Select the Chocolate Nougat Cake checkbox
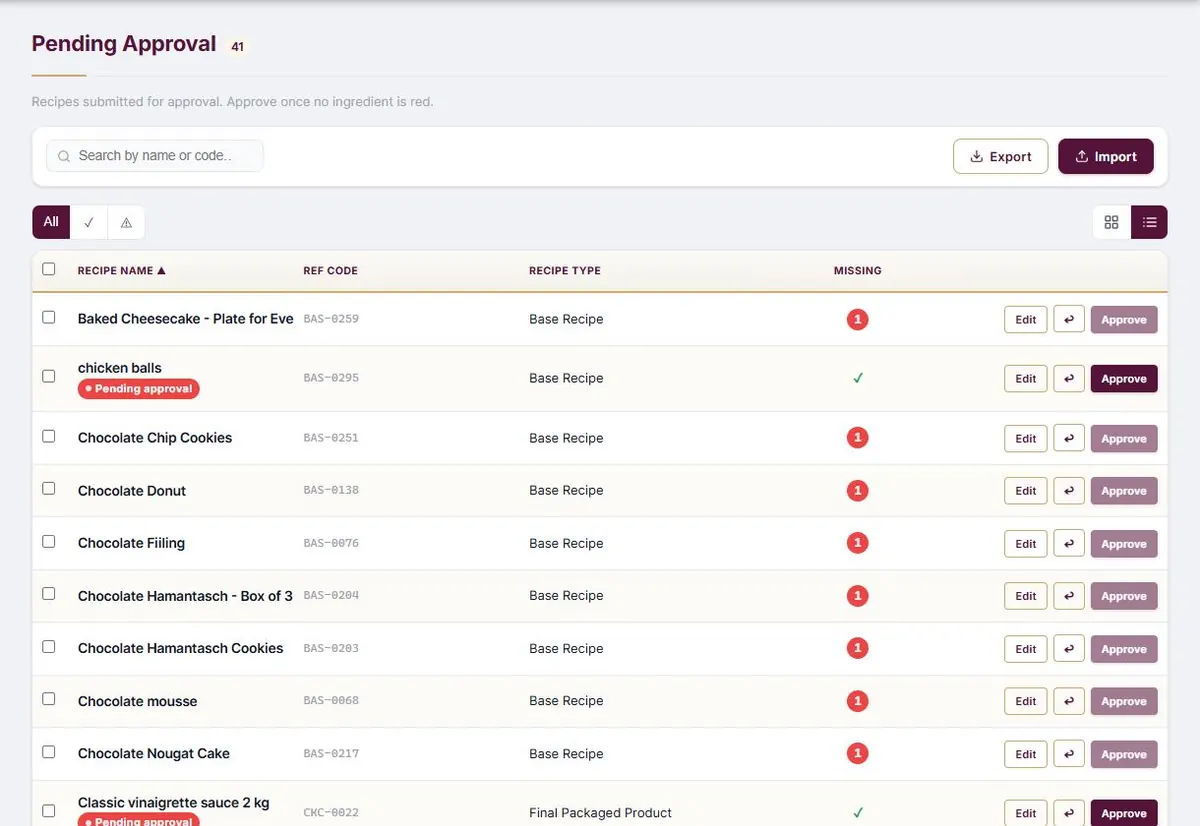The image size is (1200, 826). [x=49, y=751]
